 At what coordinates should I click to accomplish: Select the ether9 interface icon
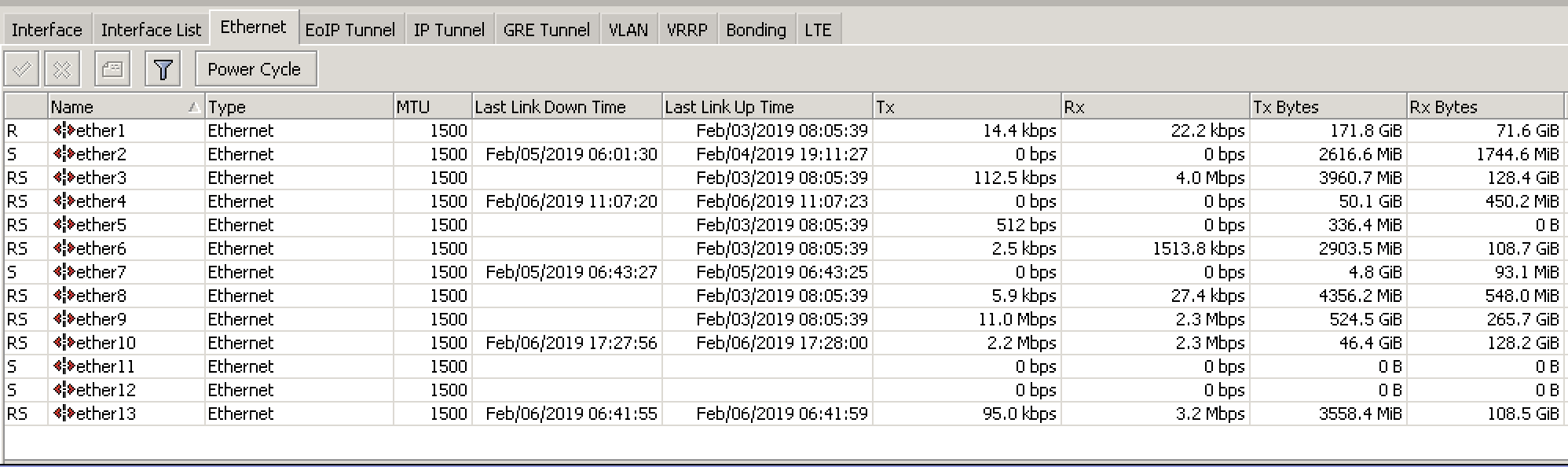pyautogui.click(x=64, y=319)
